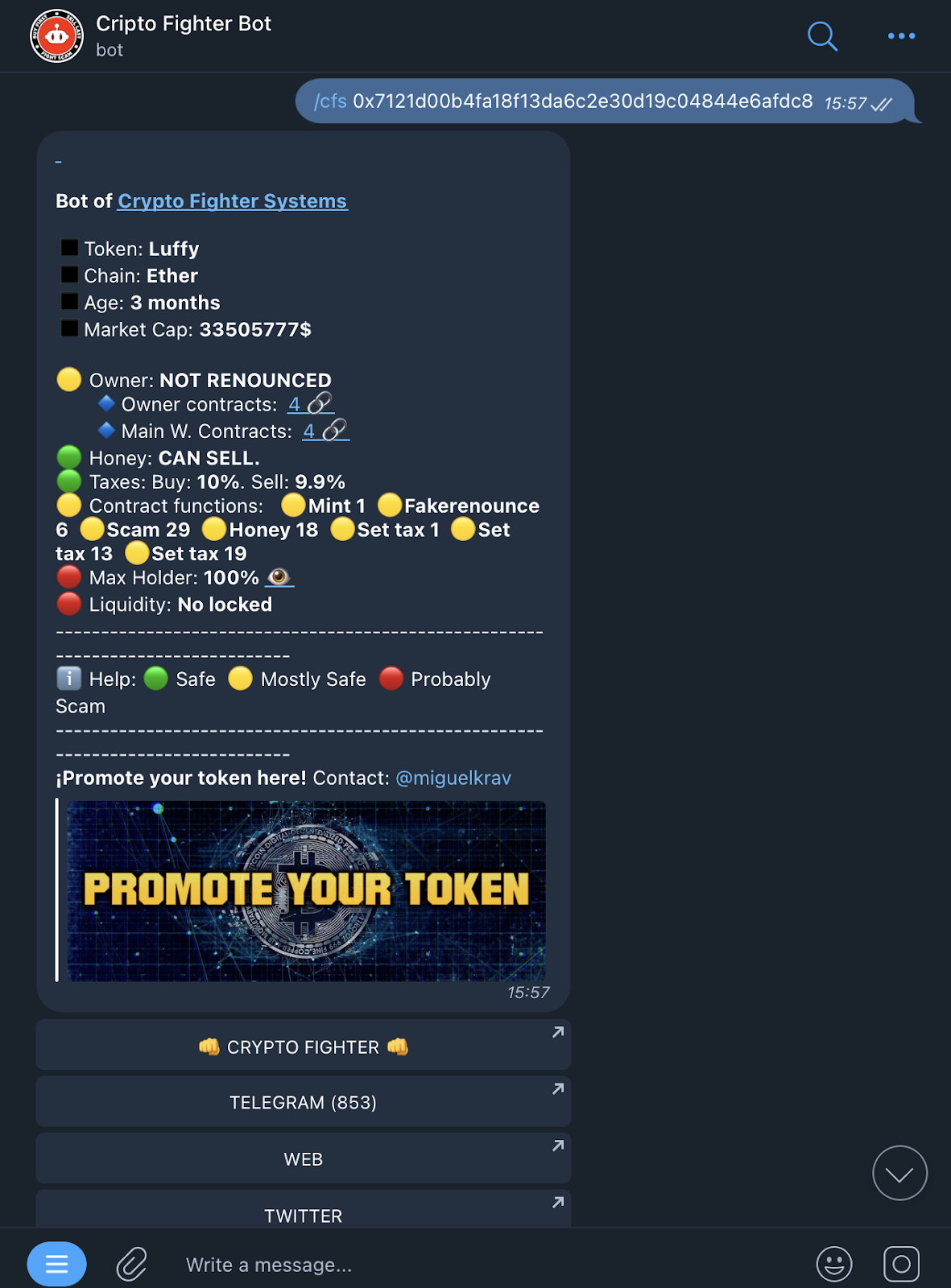Open the Main W. Contracts chain link

(325, 431)
